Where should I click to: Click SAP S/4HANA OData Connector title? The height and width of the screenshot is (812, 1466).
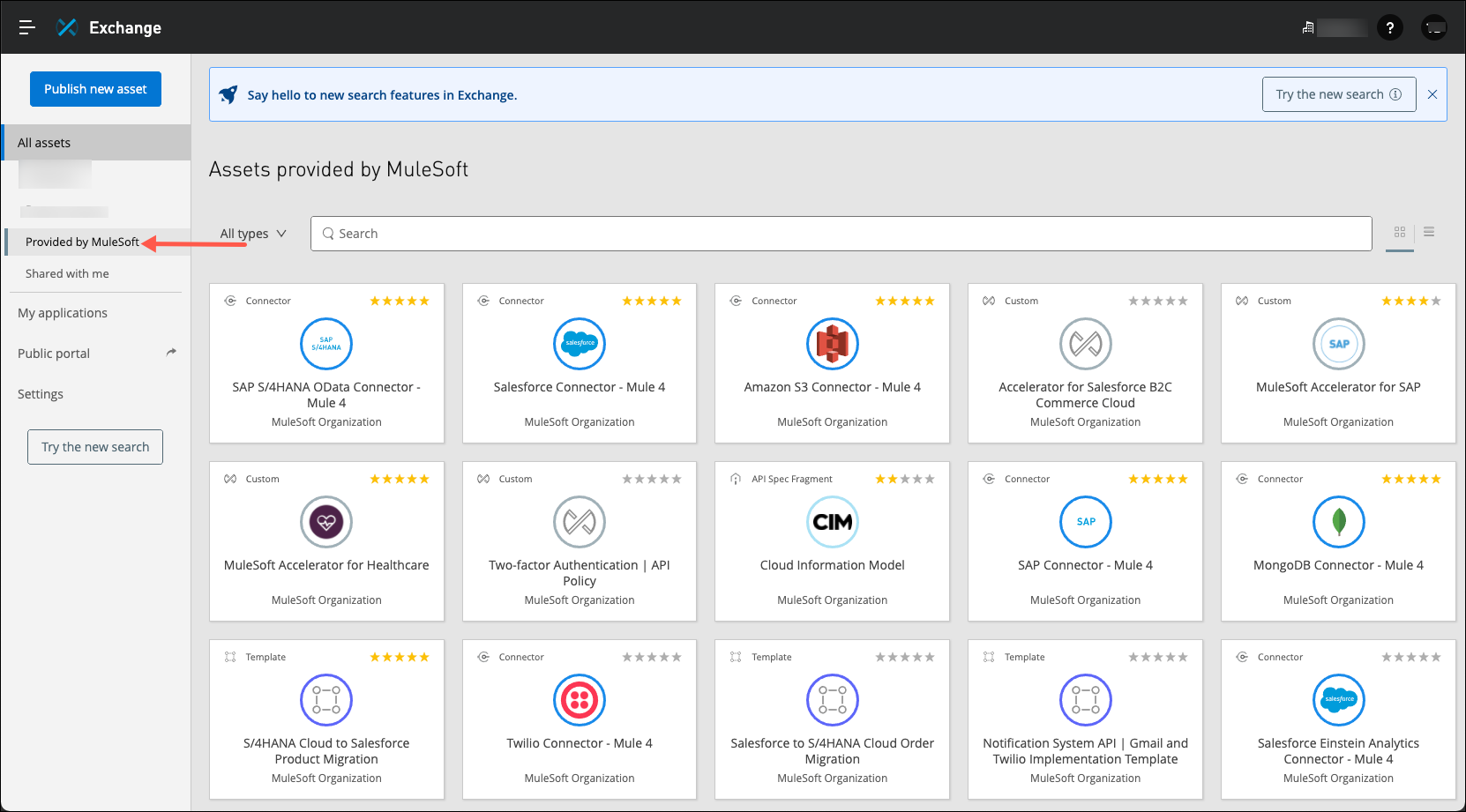click(326, 395)
